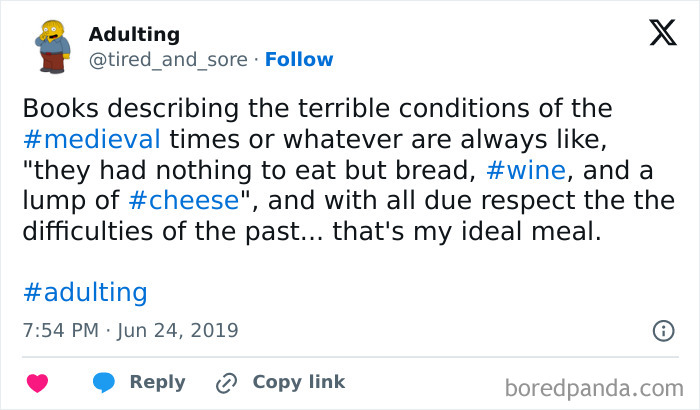Open the @tired_and_sore handle

(x=168, y=60)
